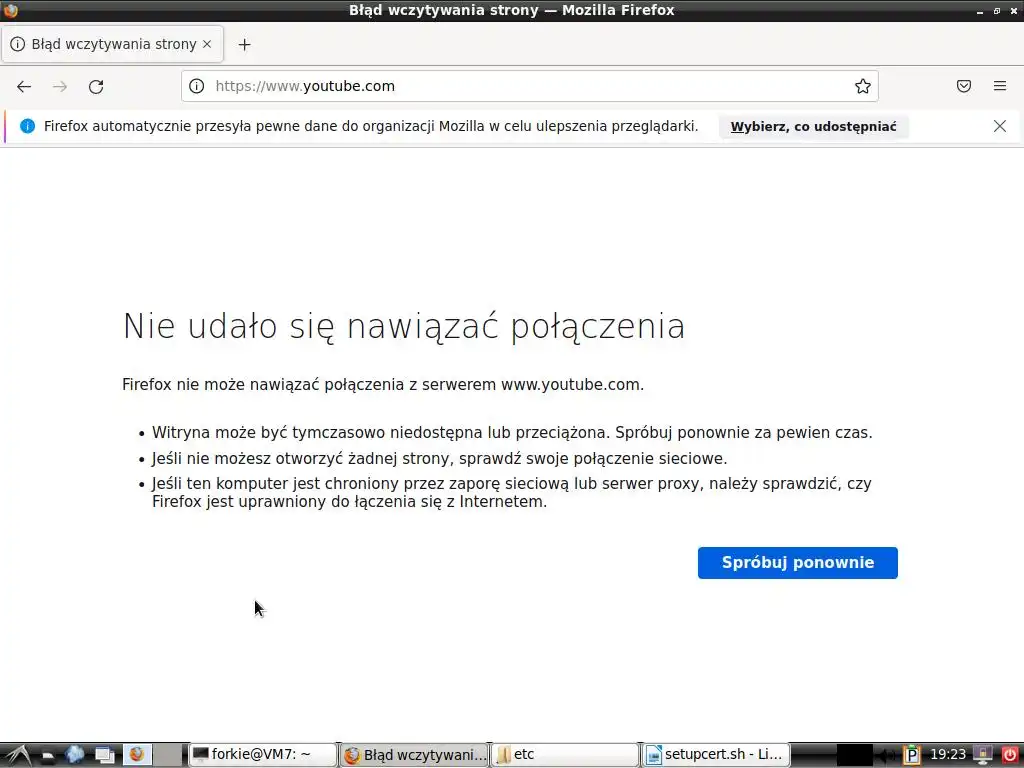This screenshot has width=1024, height=768.
Task: Dismiss the Mozilla data notification bar
Action: click(x=1000, y=126)
